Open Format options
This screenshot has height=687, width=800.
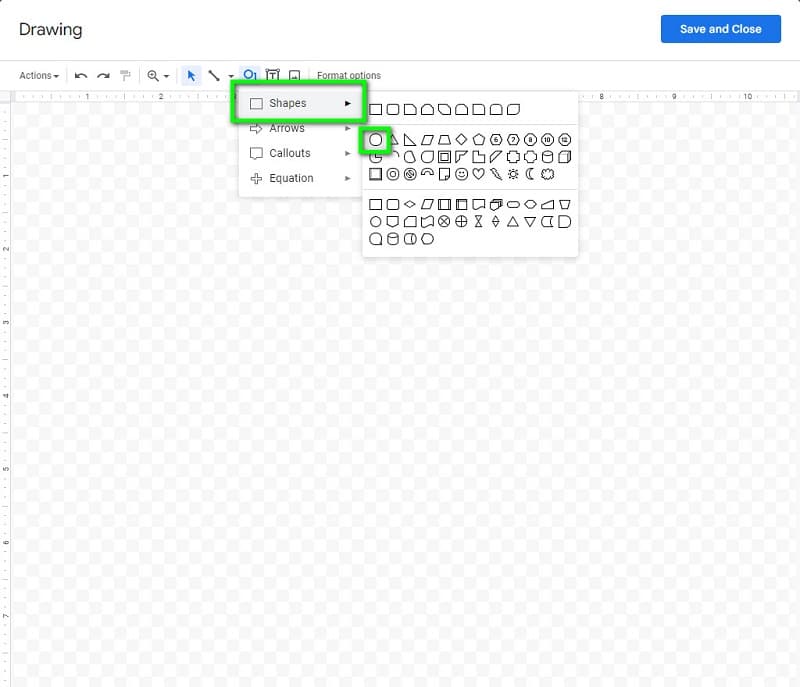[x=348, y=75]
